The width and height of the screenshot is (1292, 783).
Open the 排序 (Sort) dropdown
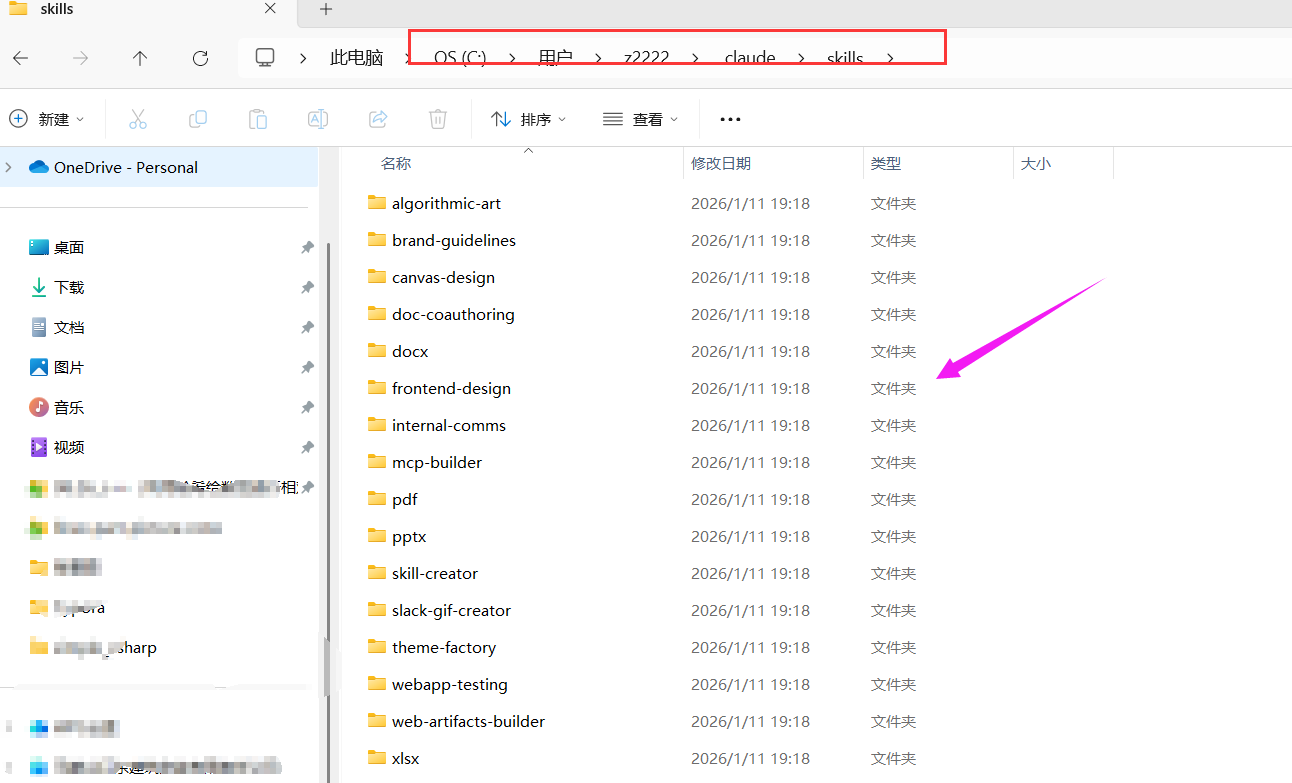[x=529, y=119]
